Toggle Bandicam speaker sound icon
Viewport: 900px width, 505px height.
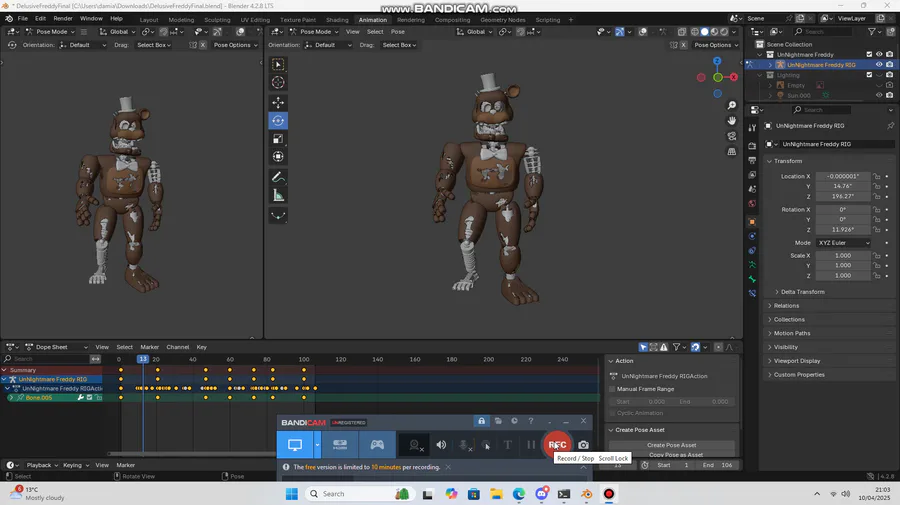(441, 445)
